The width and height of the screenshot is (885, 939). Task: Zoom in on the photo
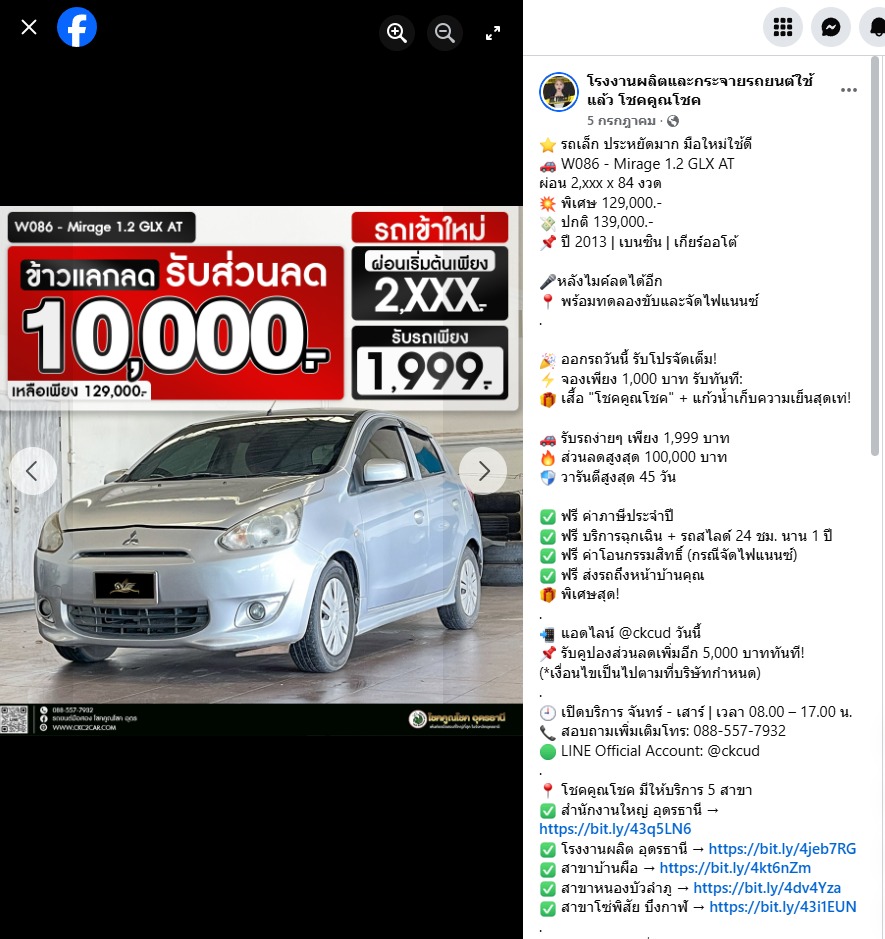point(396,32)
